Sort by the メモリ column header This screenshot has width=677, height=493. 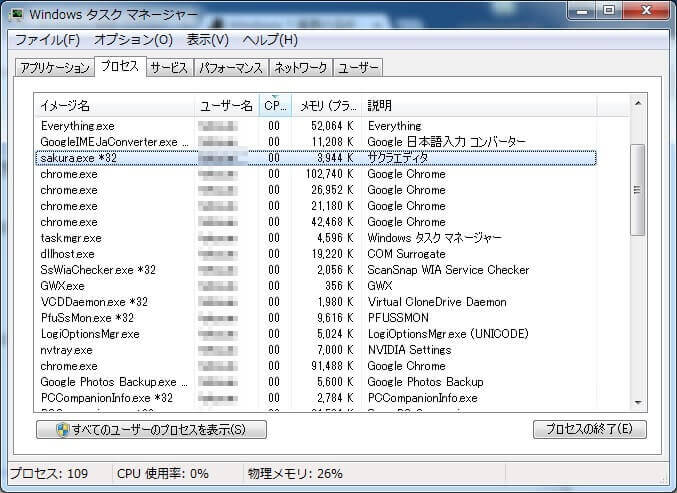tap(326, 106)
